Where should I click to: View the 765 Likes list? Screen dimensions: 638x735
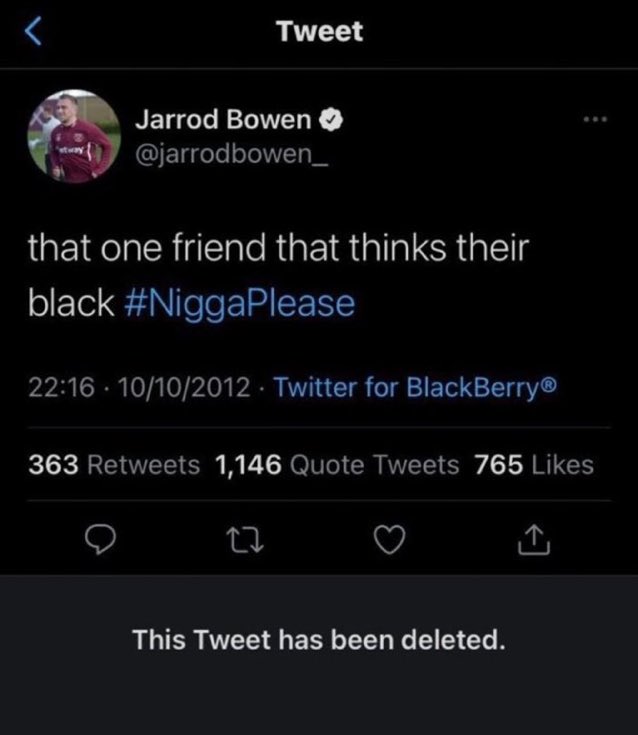click(534, 465)
